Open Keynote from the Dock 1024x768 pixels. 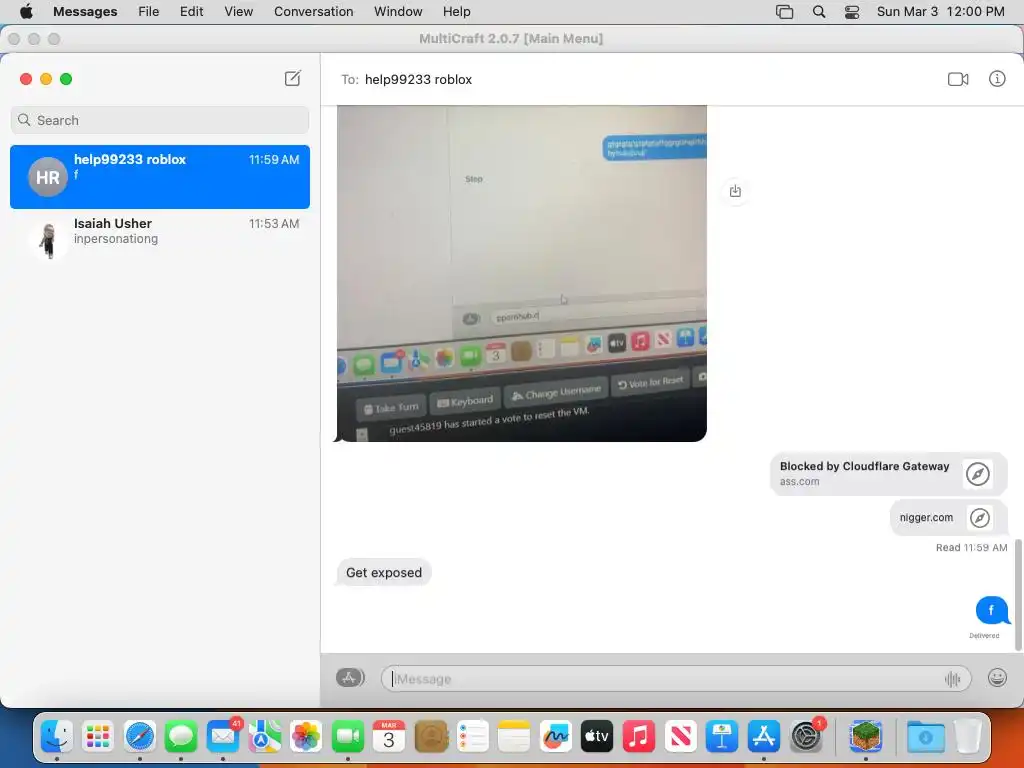pos(722,737)
